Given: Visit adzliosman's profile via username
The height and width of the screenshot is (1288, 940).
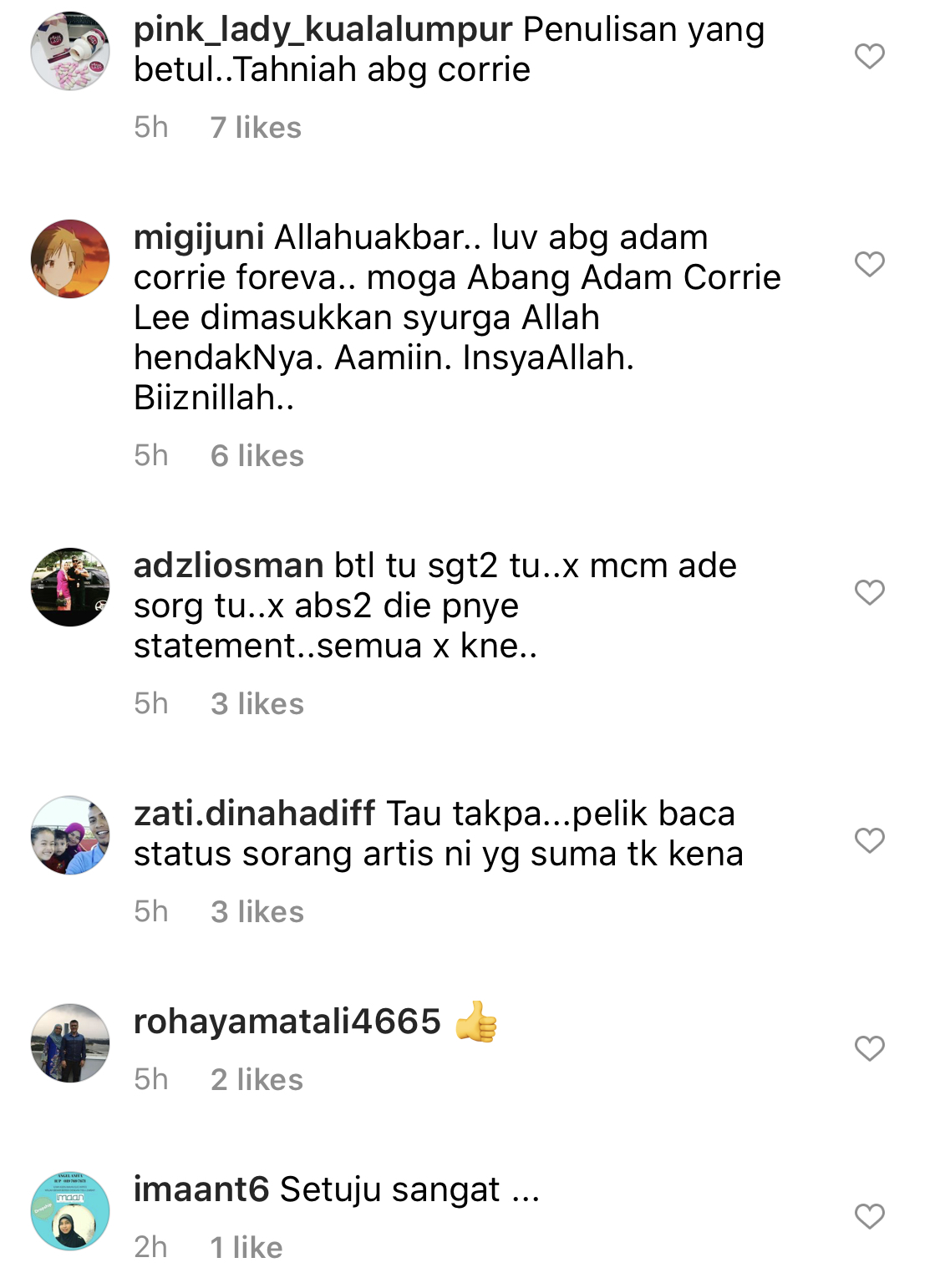Looking at the screenshot, I should point(228,565).
